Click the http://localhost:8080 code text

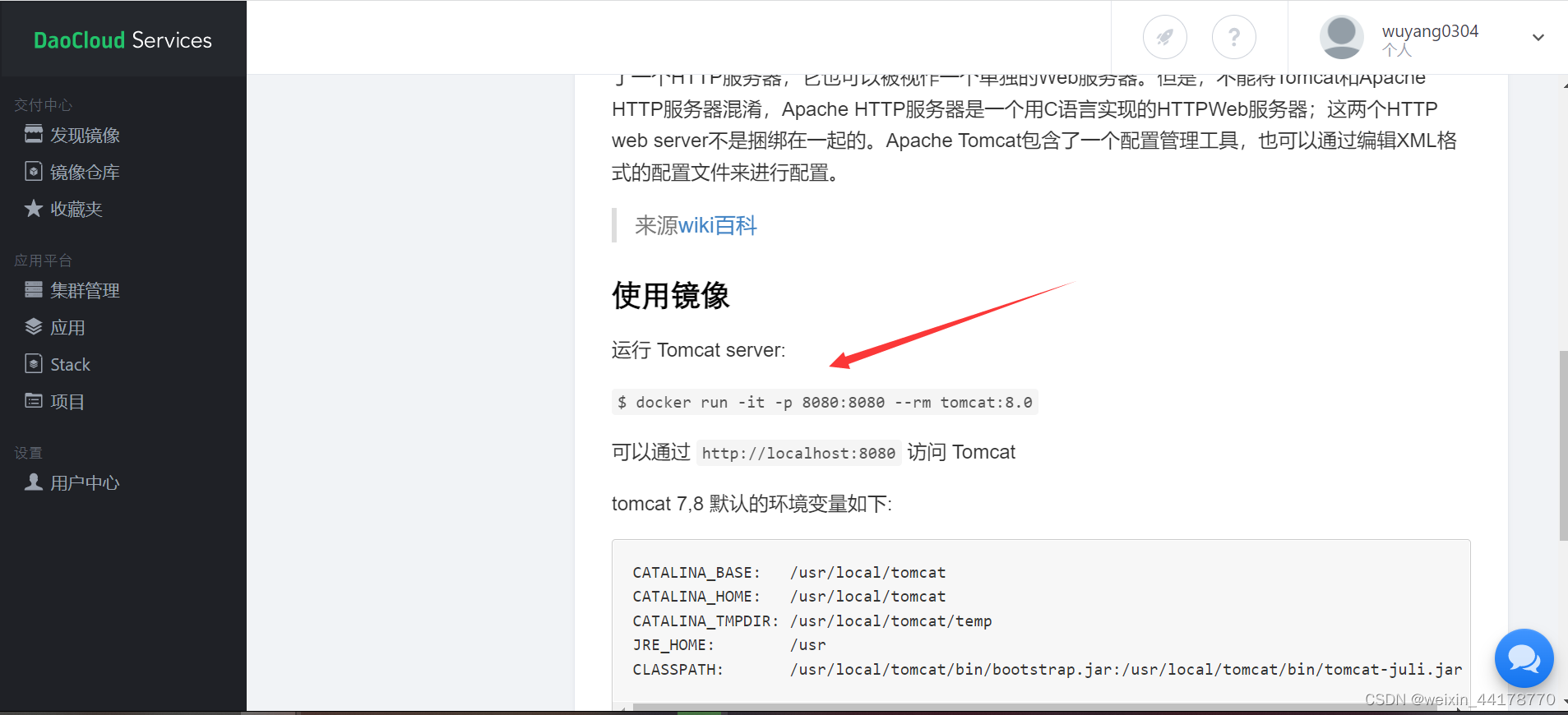click(798, 453)
